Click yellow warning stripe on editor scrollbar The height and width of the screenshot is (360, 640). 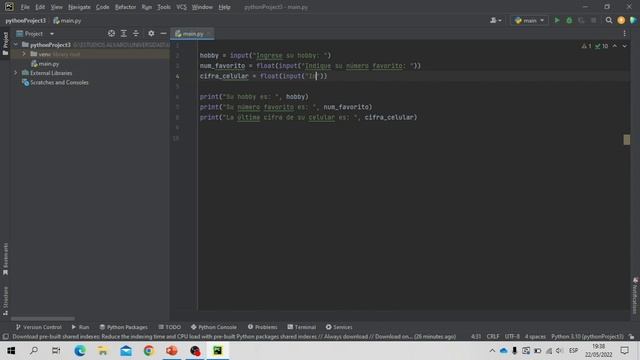[x=627, y=140]
